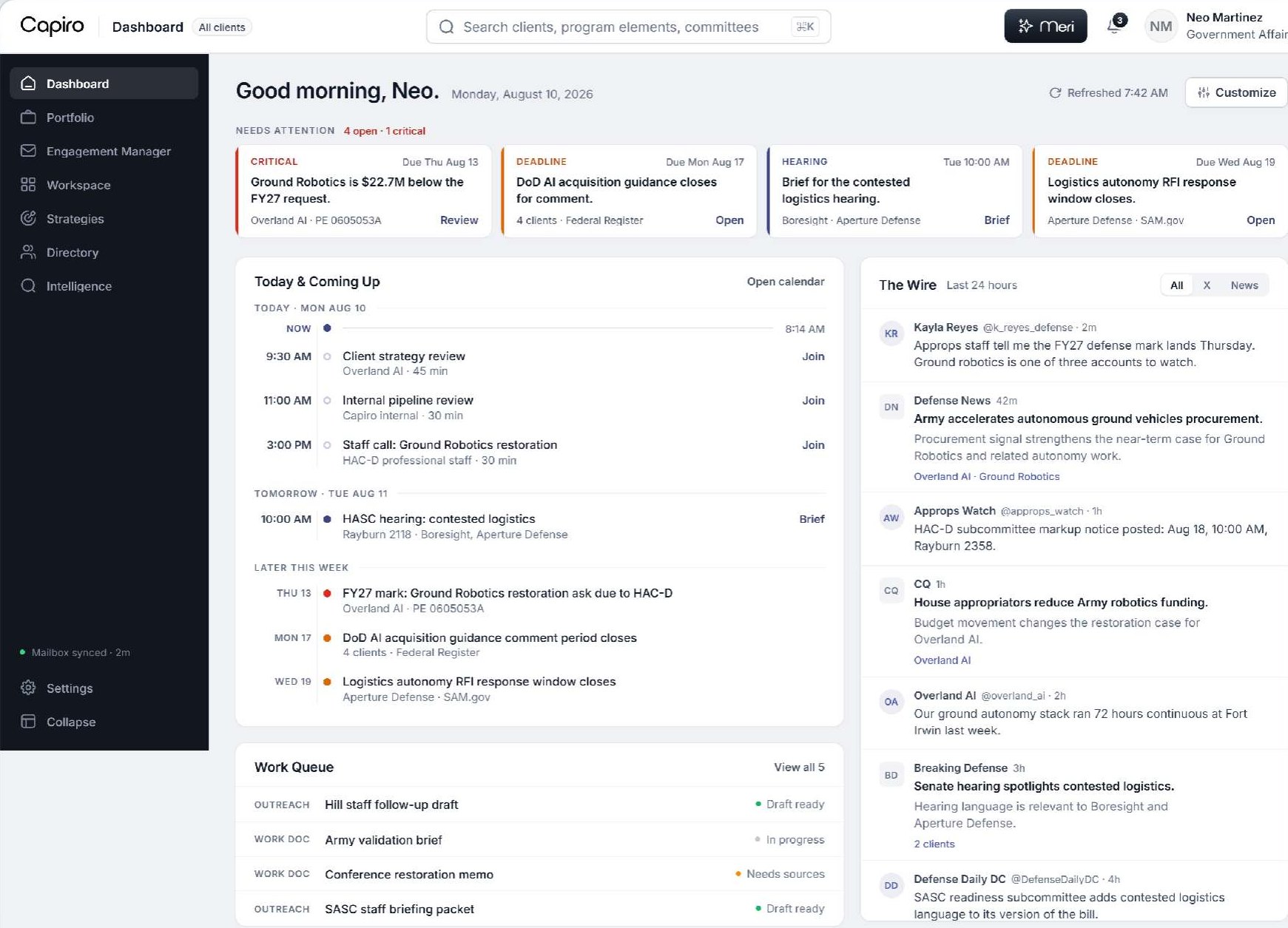This screenshot has width=1288, height=928.
Task: Click Senate hearing spotlights contested logistics headline
Action: [1043, 787]
